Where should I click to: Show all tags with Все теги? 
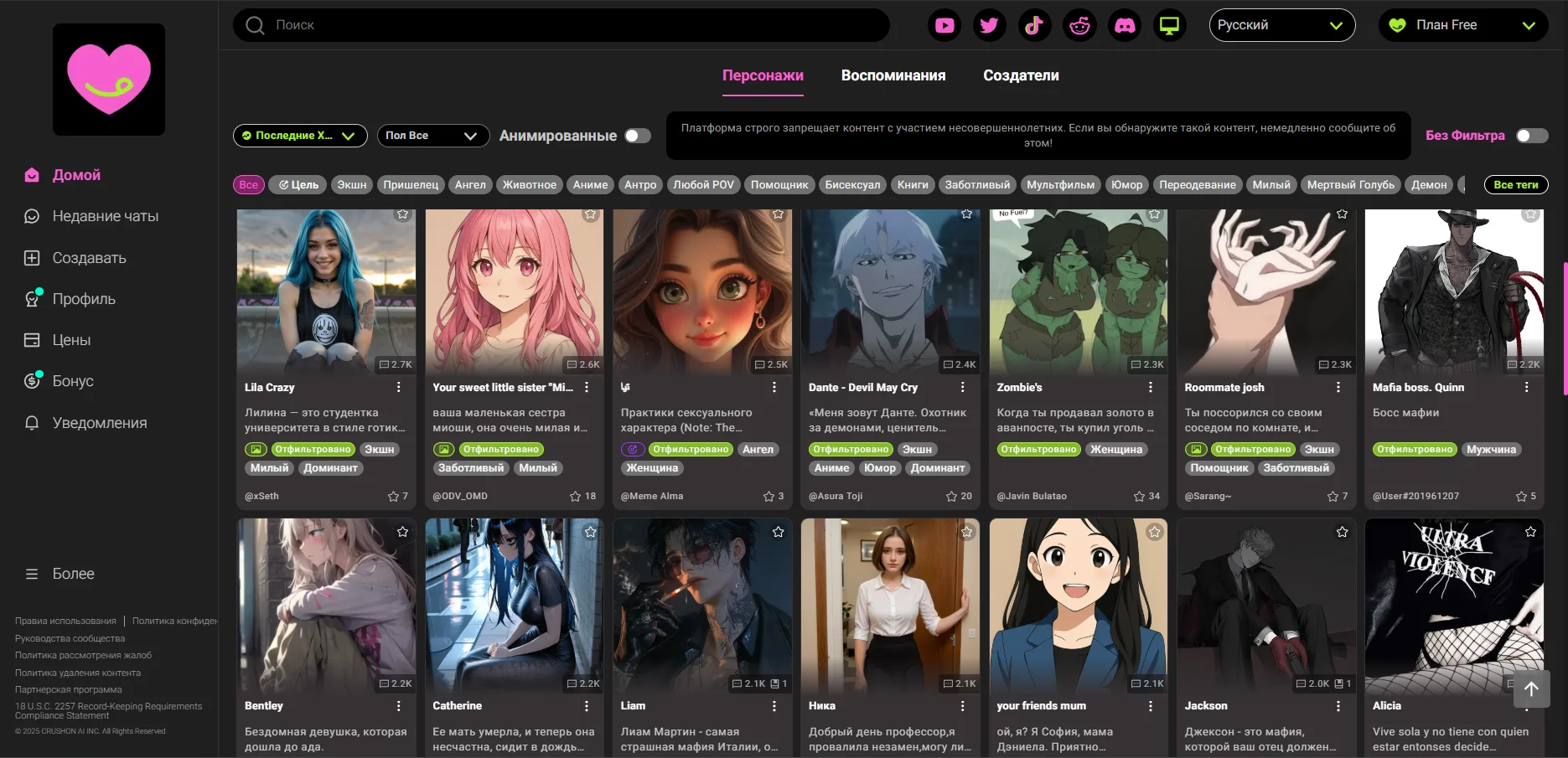tap(1515, 185)
